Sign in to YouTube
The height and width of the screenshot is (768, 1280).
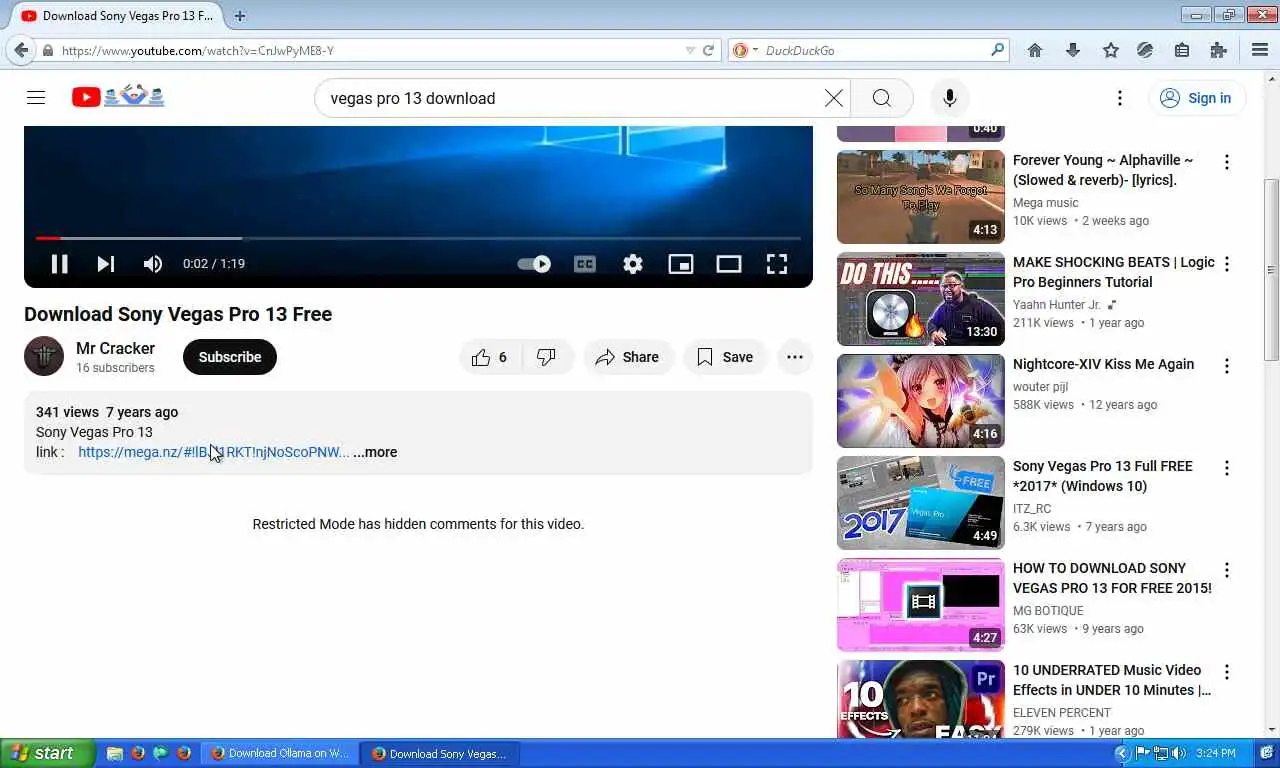(x=1196, y=98)
